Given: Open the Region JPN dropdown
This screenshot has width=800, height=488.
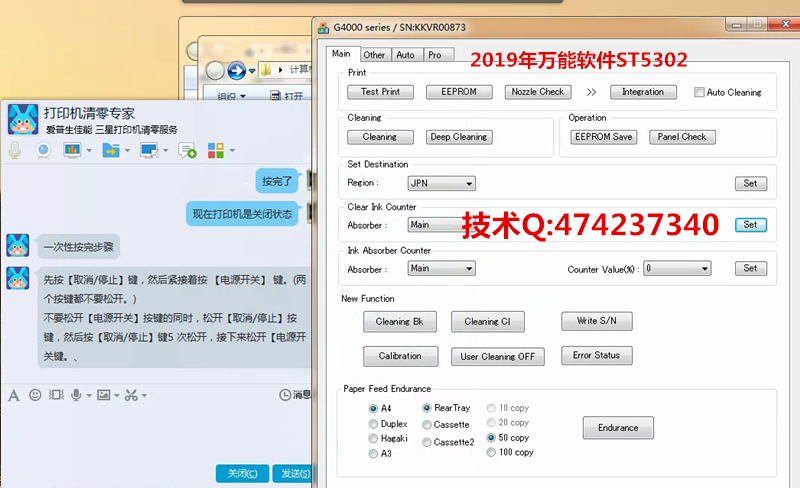Looking at the screenshot, I should 442,183.
